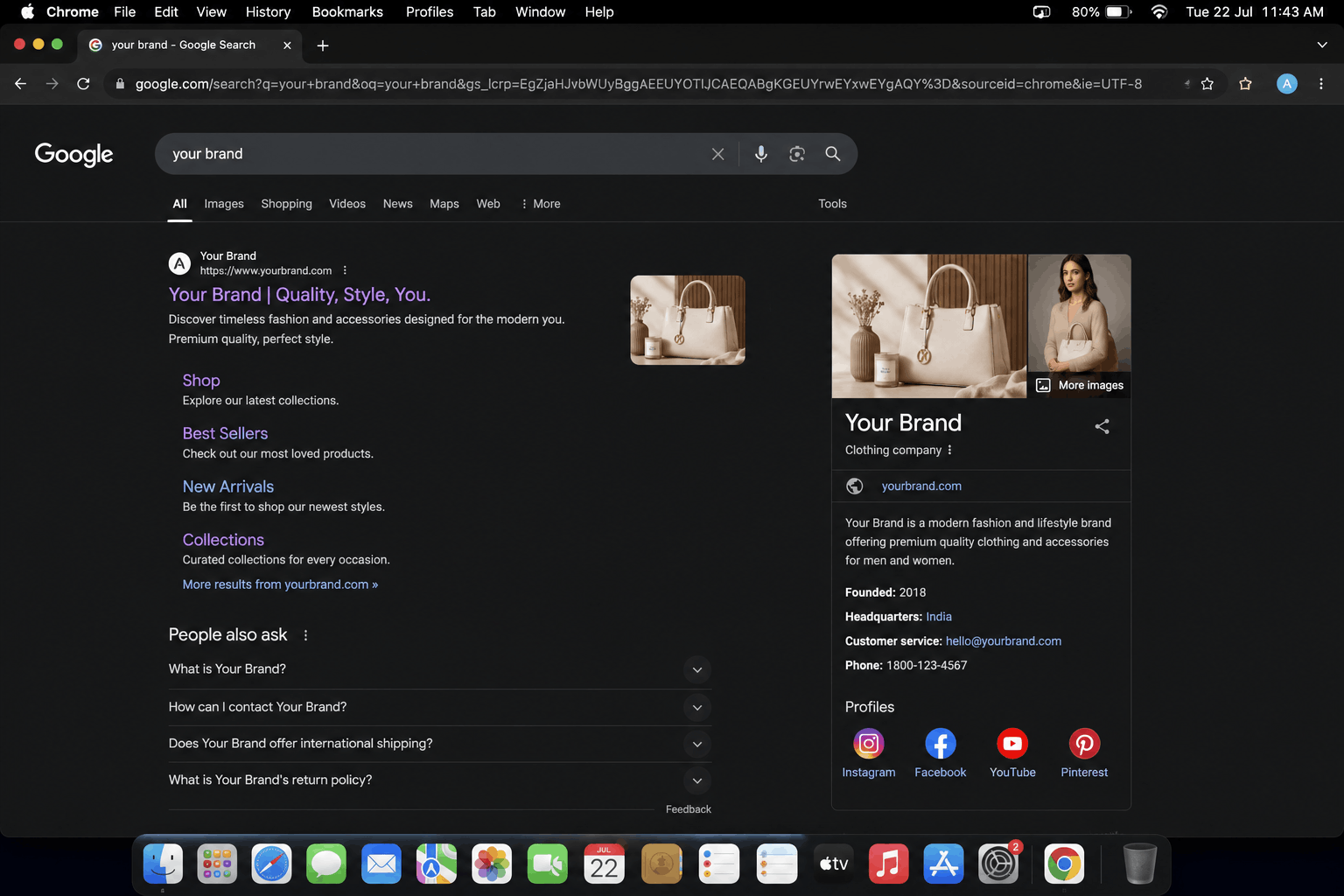
Task: Open the Music app in the dock
Action: point(888,864)
